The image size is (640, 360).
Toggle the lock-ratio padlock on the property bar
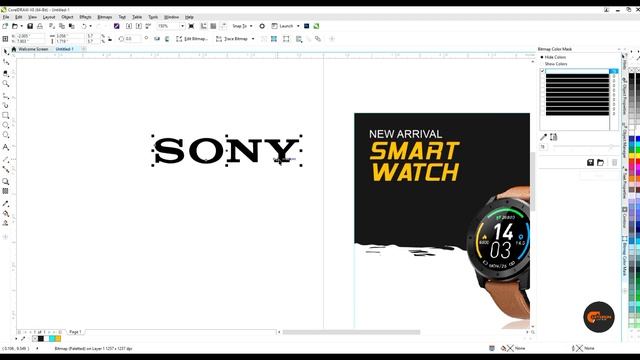[x=109, y=39]
